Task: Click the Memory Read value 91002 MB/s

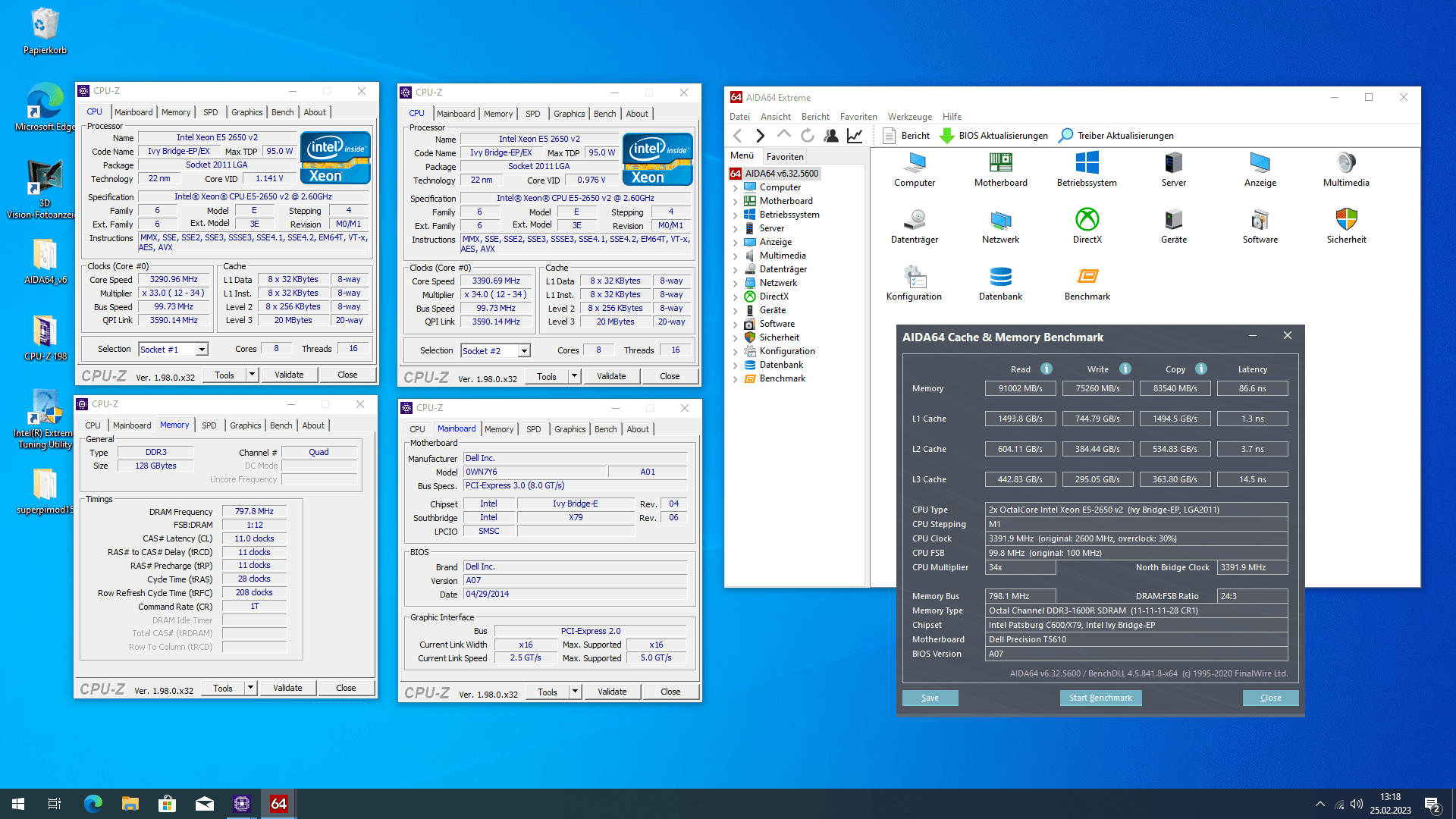Action: pyautogui.click(x=1020, y=388)
